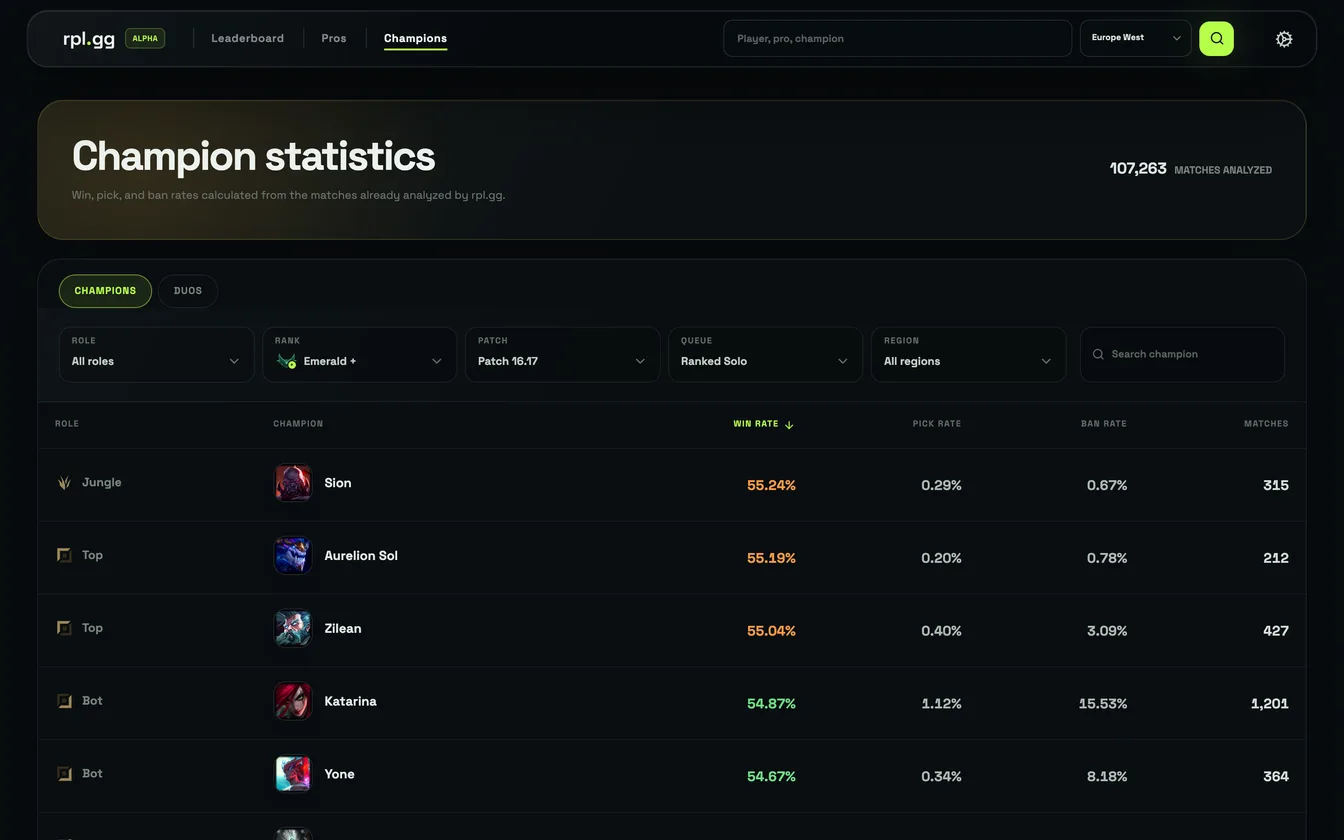Viewport: 1344px width, 840px height.
Task: Click the Bot role icon in Yone's row
Action: [x=64, y=774]
